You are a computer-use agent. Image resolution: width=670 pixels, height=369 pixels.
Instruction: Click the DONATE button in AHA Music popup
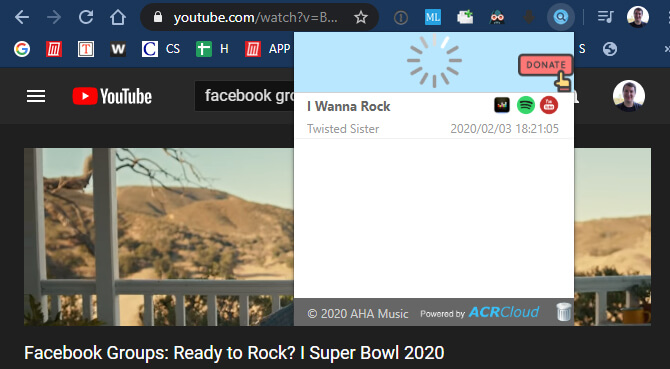click(x=546, y=65)
